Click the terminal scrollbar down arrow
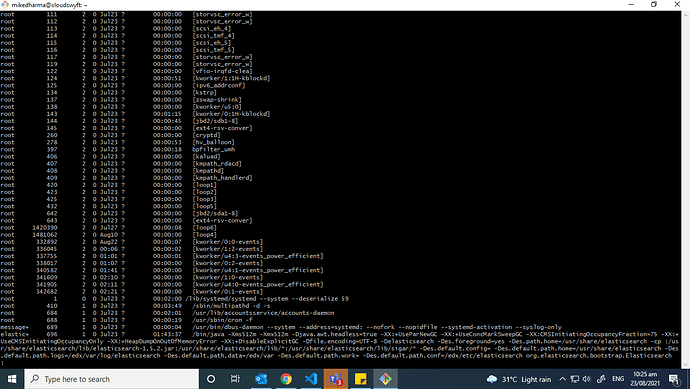 pyautogui.click(x=686, y=365)
